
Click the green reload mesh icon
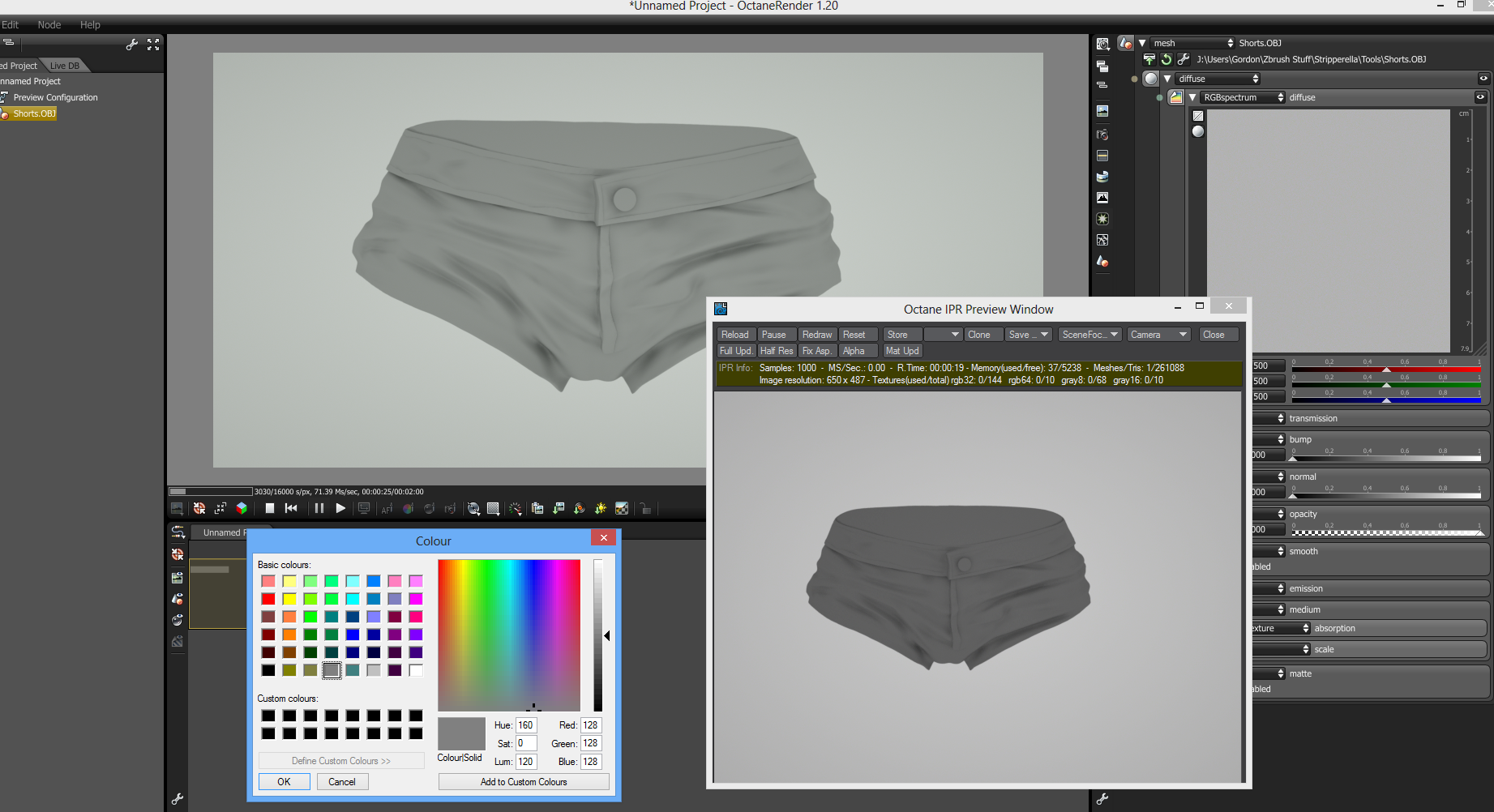point(1166,59)
